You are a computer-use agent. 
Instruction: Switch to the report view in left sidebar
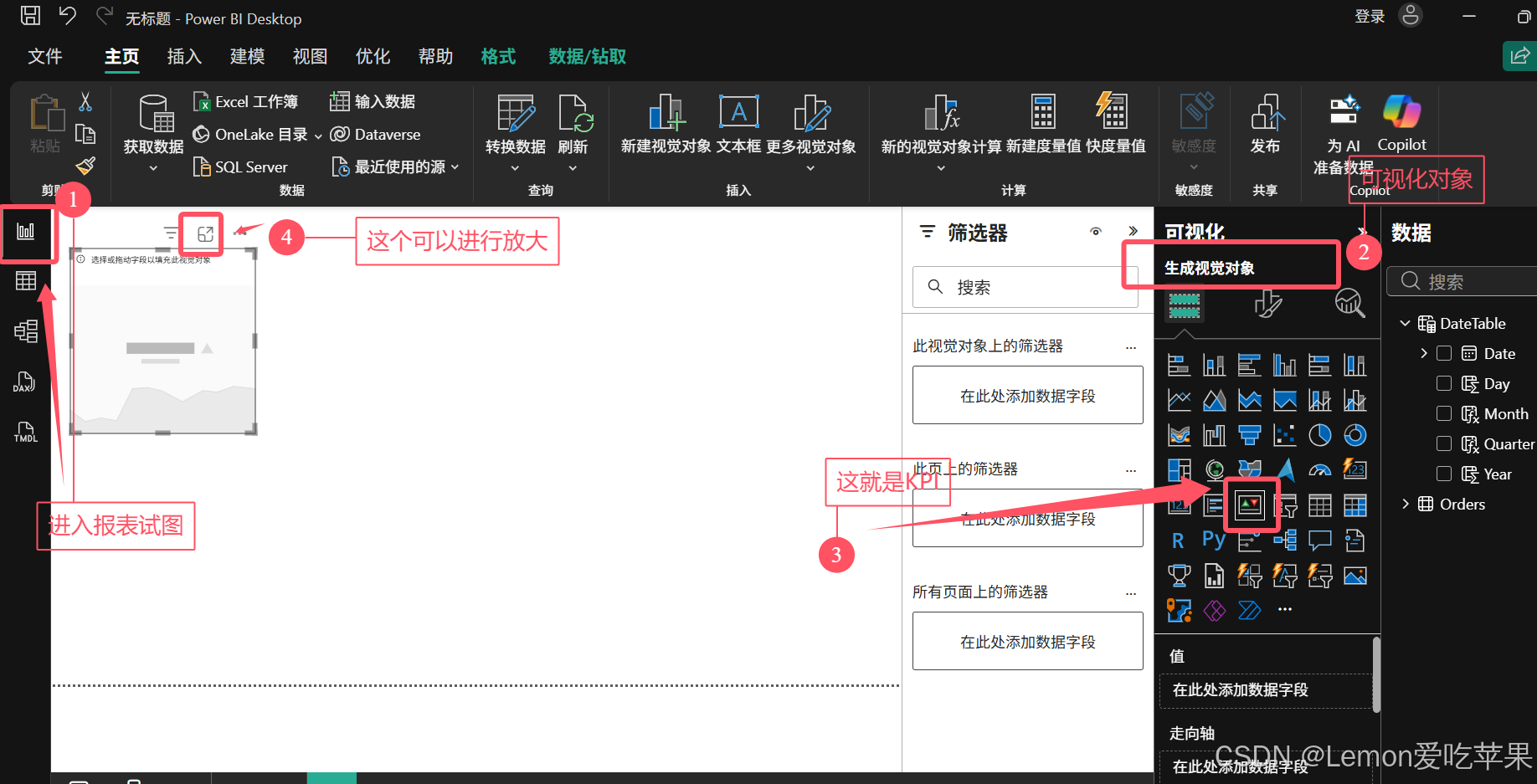(x=26, y=232)
